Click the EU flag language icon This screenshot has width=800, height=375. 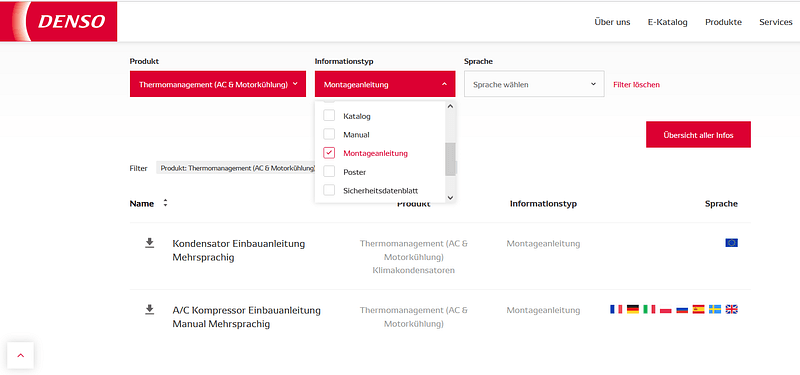(x=731, y=243)
